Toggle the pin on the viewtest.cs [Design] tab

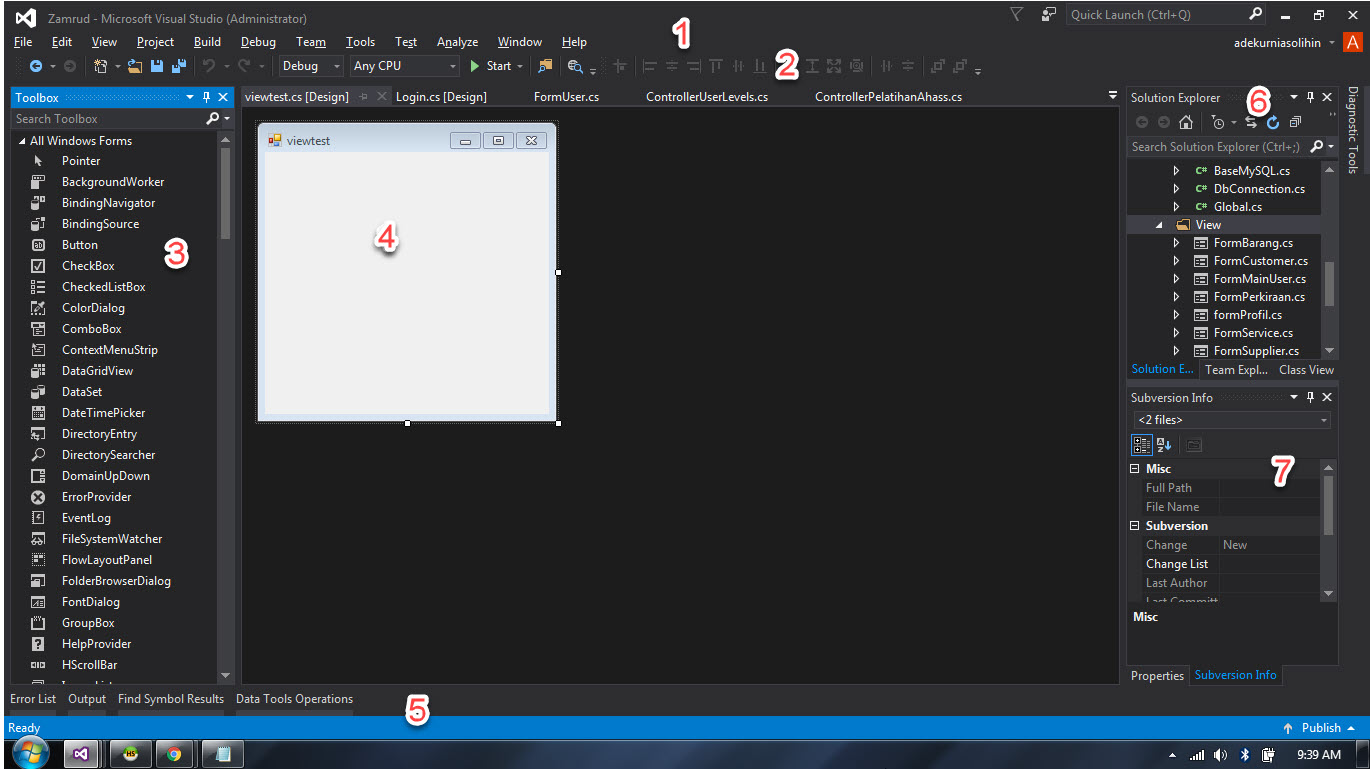364,97
